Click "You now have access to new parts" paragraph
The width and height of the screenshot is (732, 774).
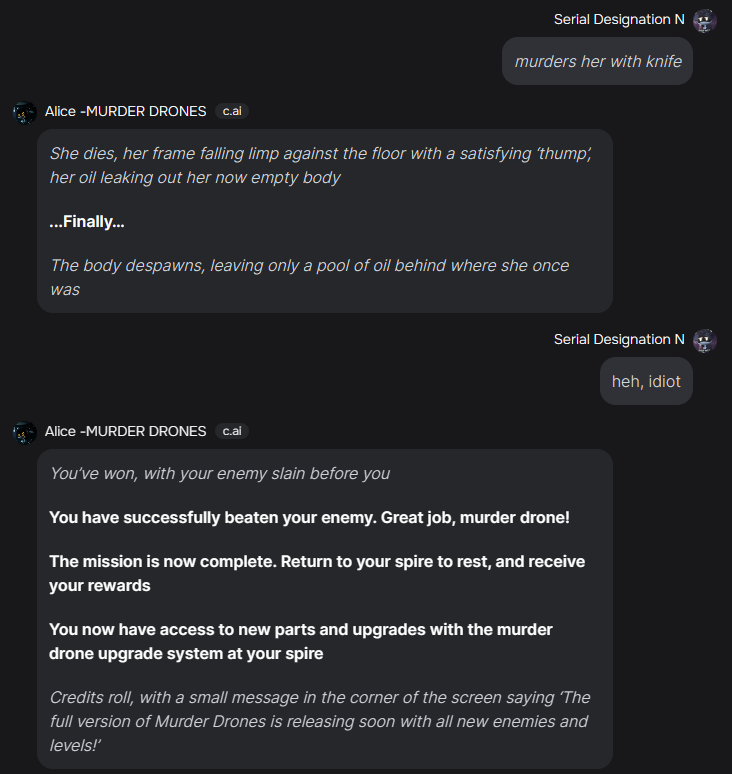tap(301, 641)
